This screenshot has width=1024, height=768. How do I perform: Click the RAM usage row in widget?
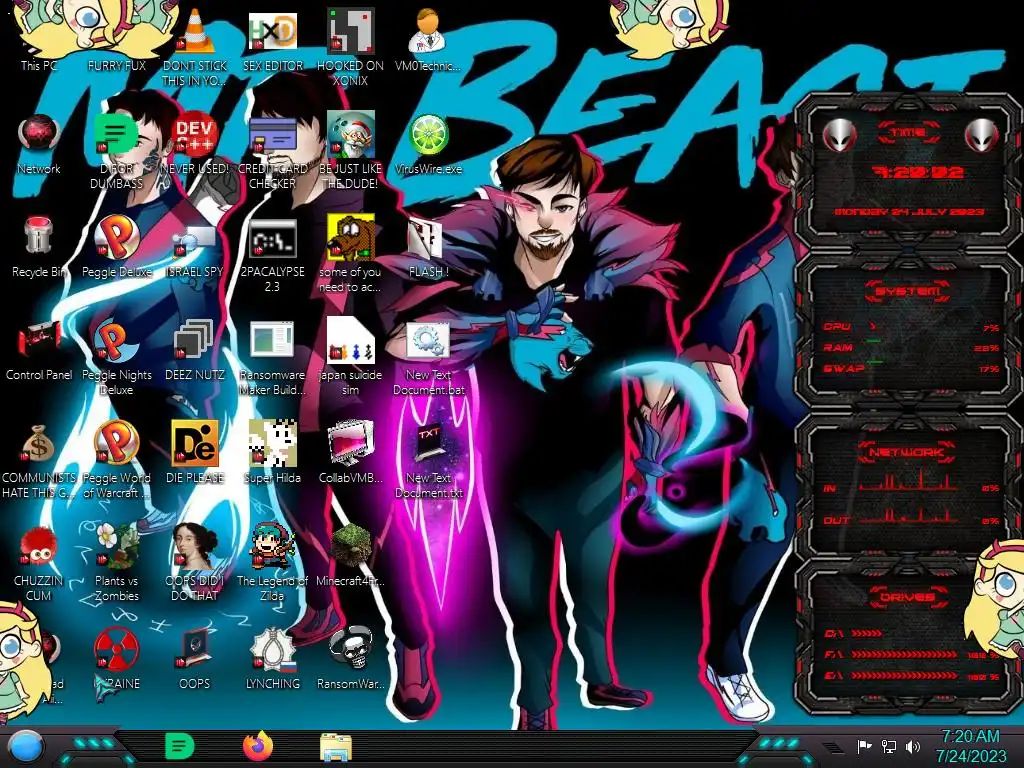pos(912,347)
